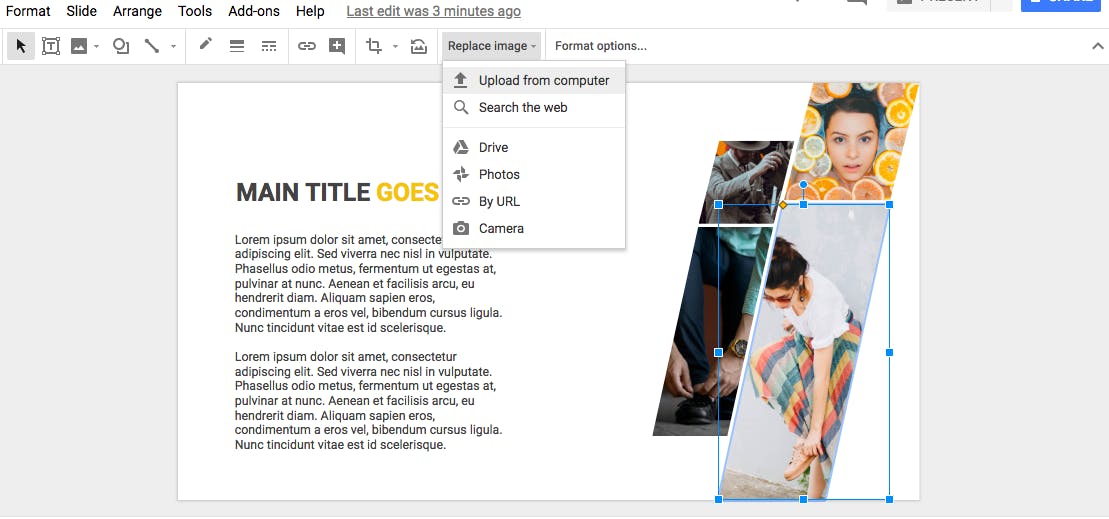The width and height of the screenshot is (1109, 519).
Task: Choose Photos as image source
Action: click(534, 175)
